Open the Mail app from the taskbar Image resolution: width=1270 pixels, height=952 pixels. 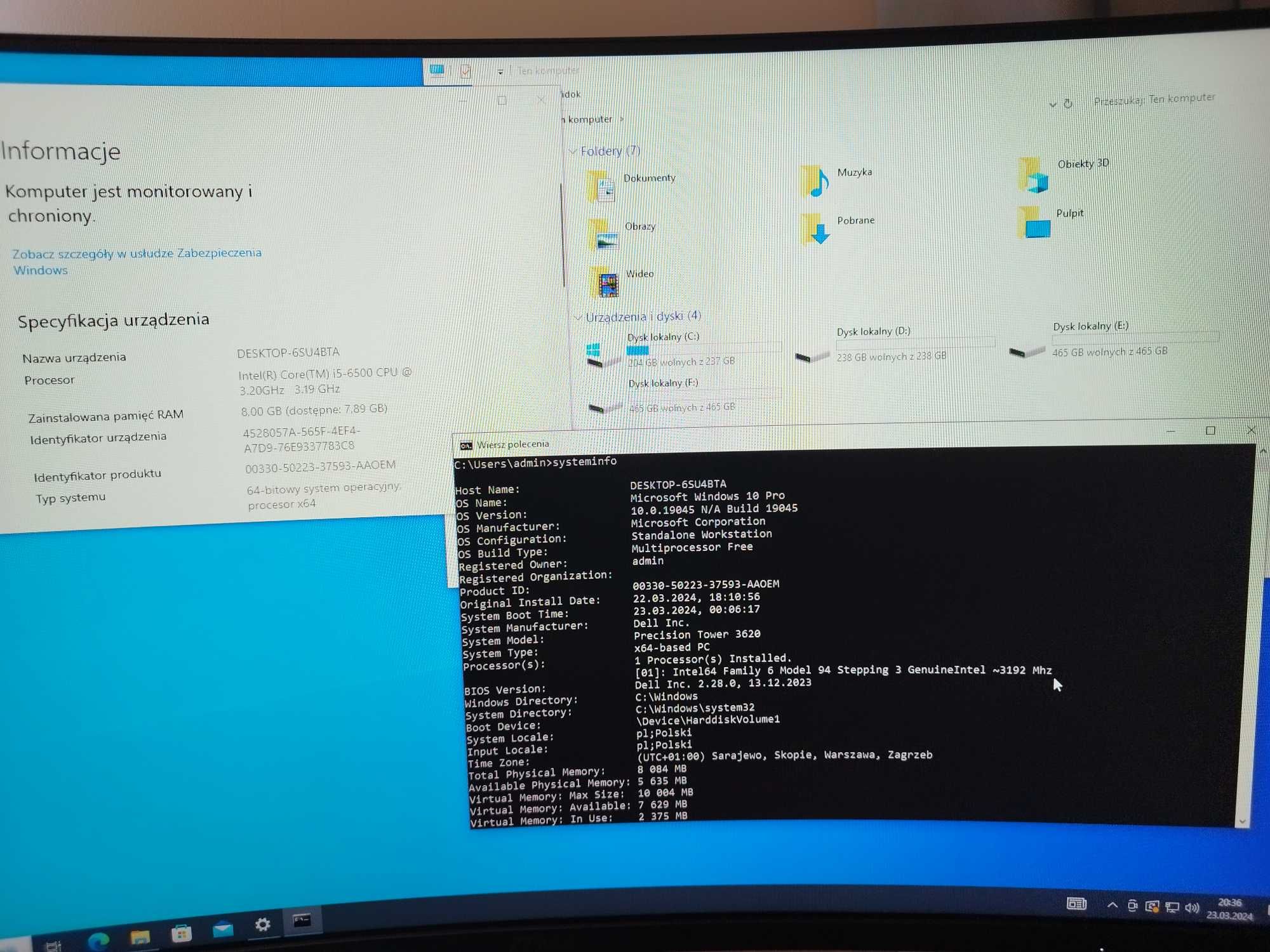(222, 929)
